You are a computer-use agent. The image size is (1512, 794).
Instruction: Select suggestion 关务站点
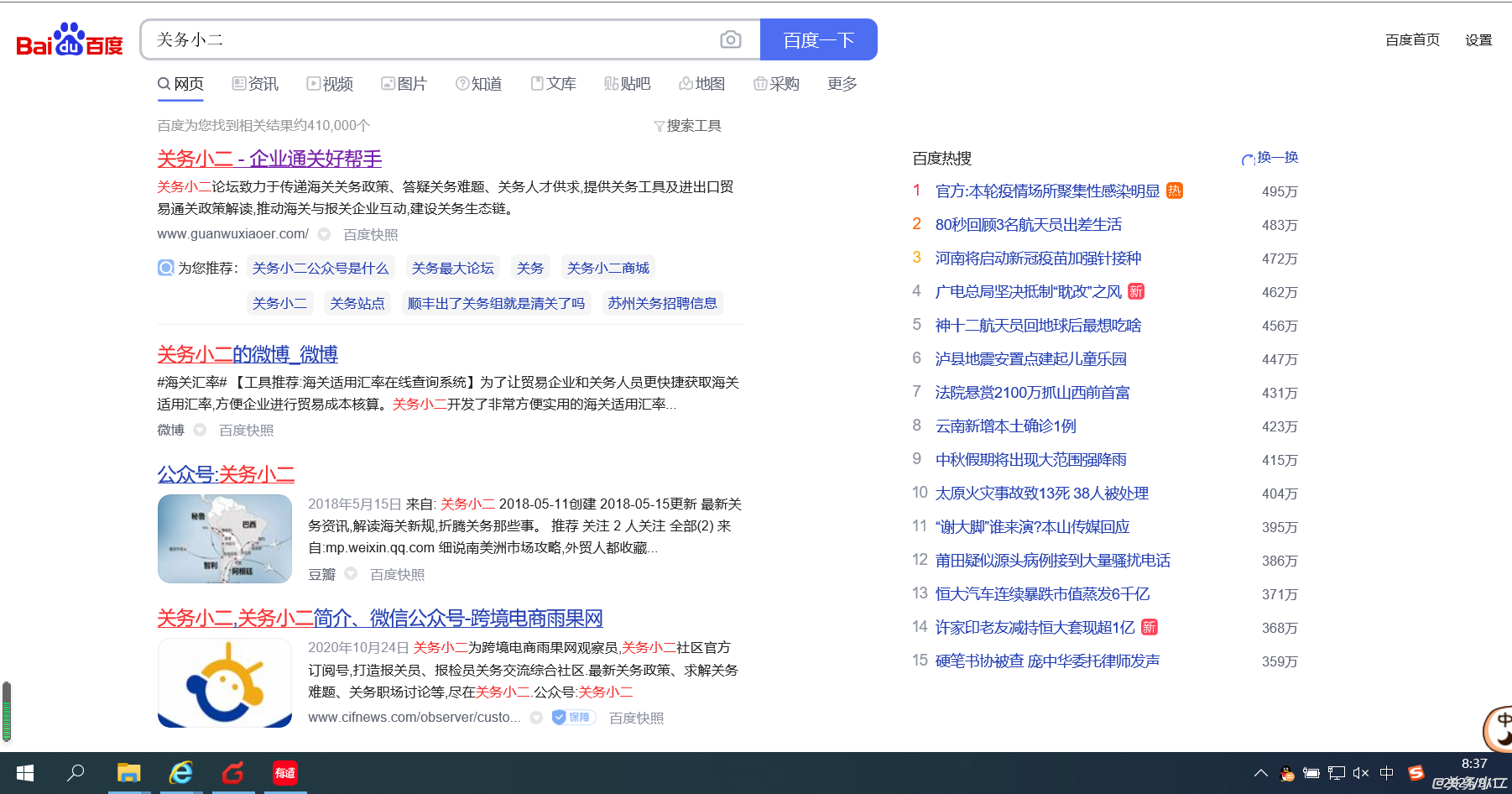coord(357,303)
